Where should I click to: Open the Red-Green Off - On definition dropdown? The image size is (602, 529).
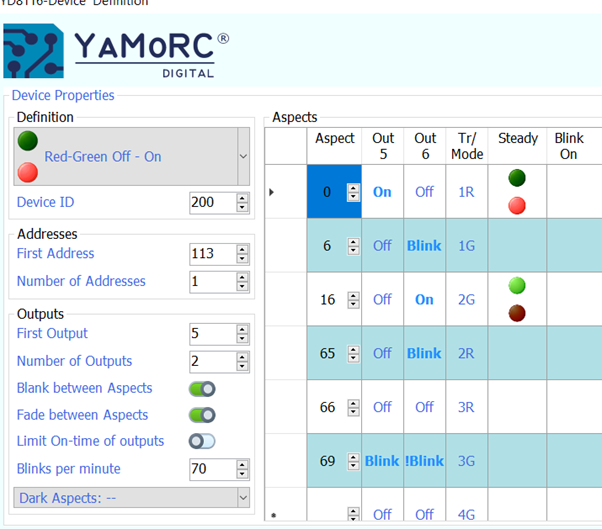pos(243,156)
